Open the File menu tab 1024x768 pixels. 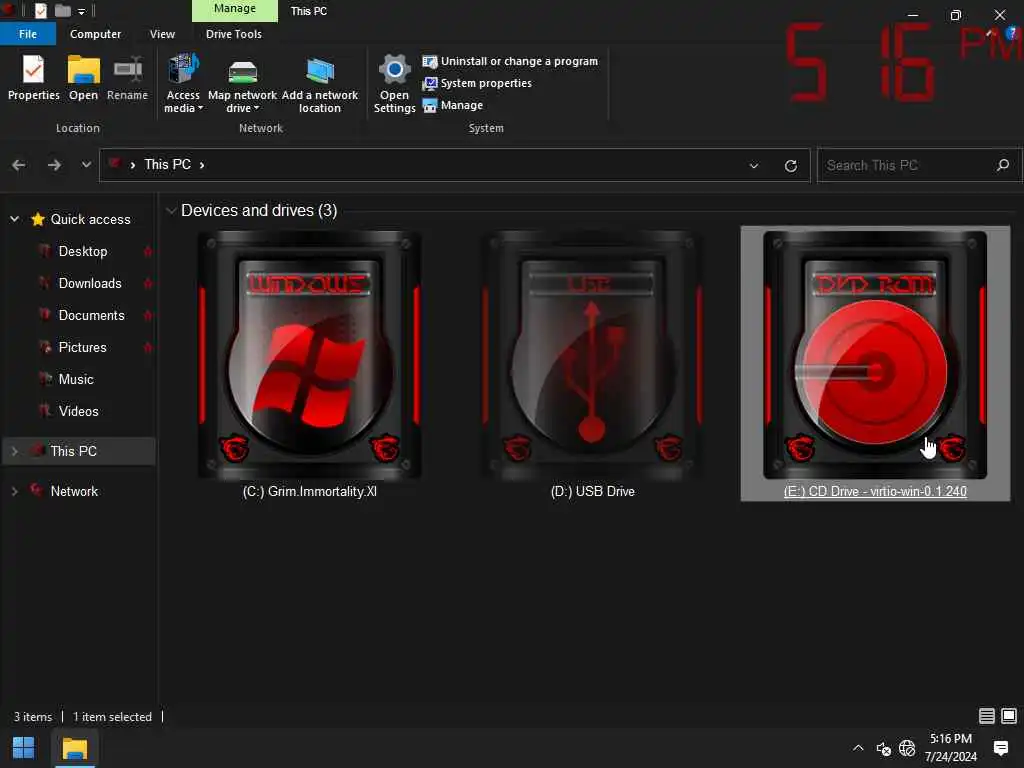tap(28, 34)
